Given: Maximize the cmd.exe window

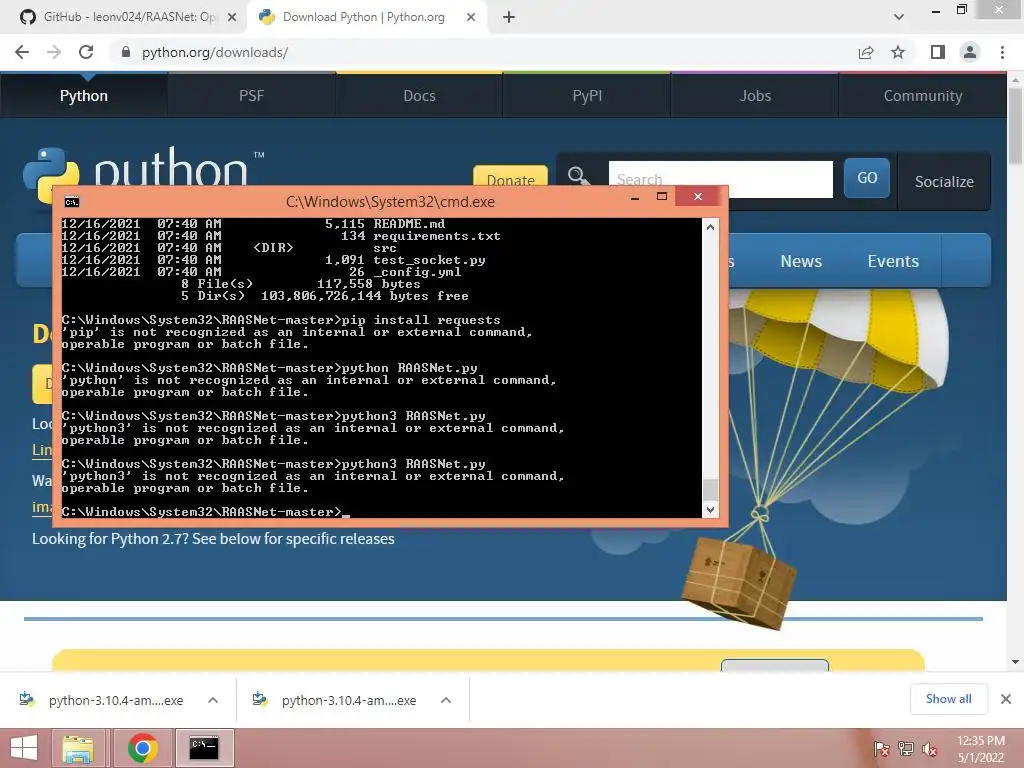Looking at the screenshot, I should 662,197.
